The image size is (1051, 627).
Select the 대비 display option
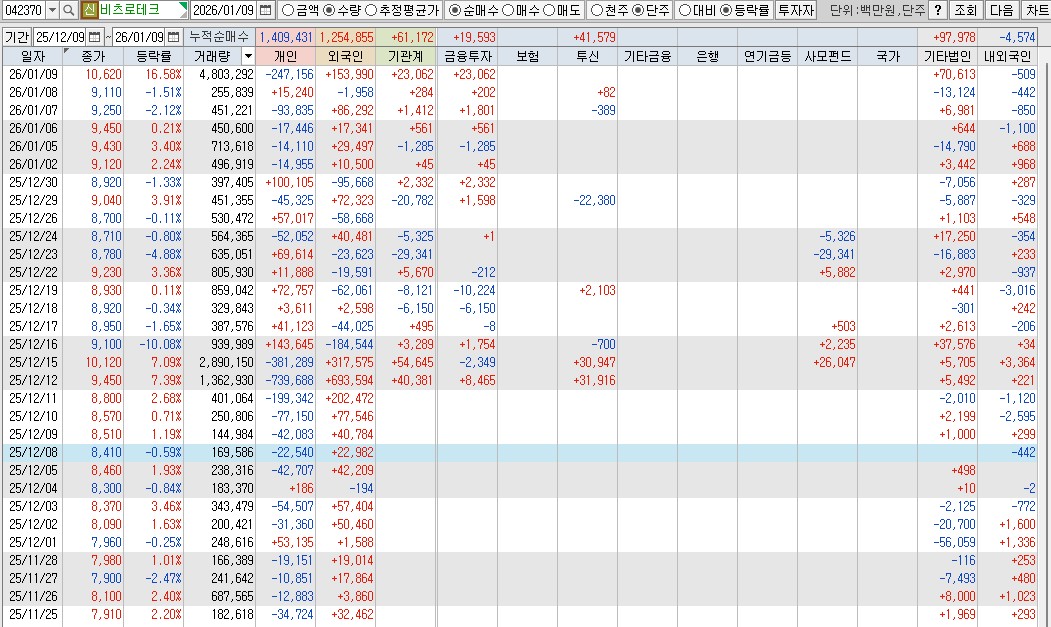tap(686, 11)
